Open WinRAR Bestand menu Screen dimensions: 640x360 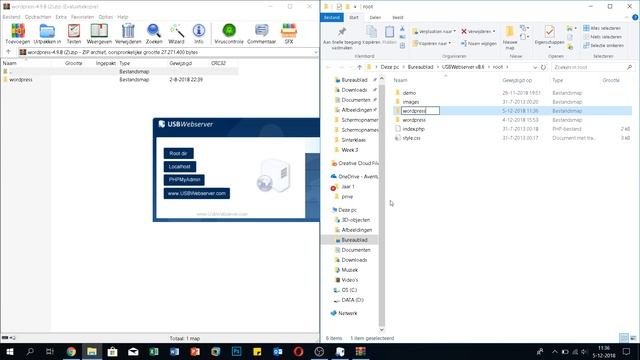[11, 17]
